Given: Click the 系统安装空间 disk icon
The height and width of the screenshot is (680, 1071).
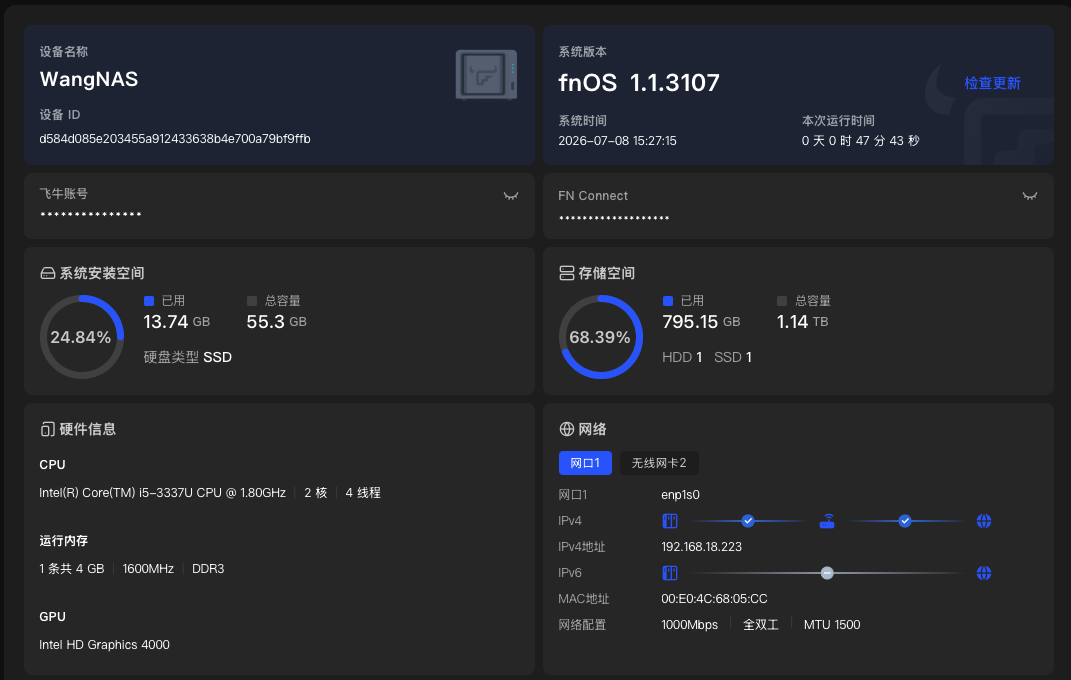Looking at the screenshot, I should tap(48, 273).
